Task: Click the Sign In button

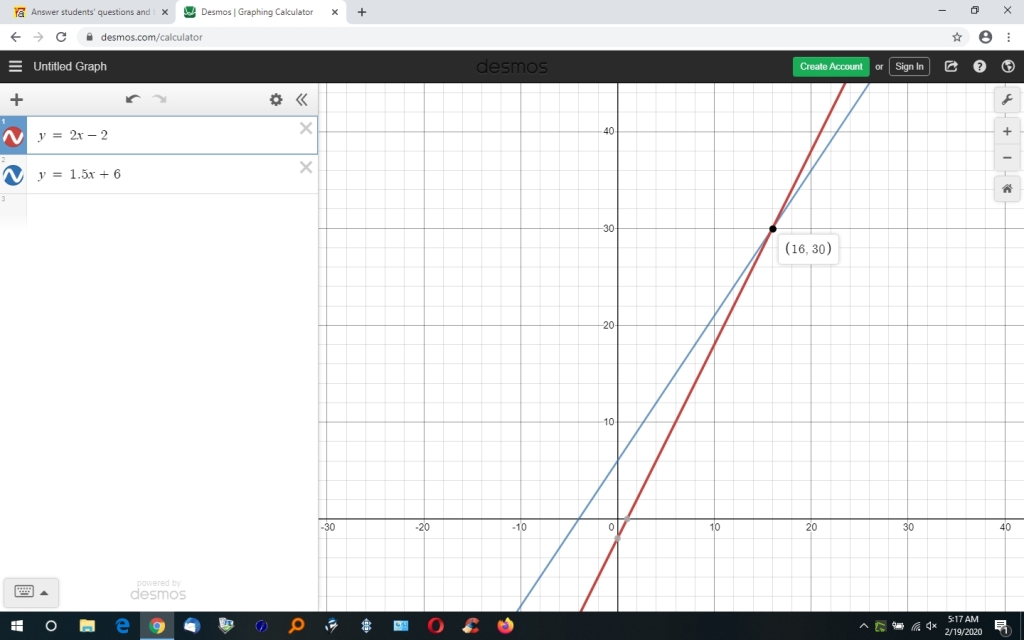Action: coord(909,67)
